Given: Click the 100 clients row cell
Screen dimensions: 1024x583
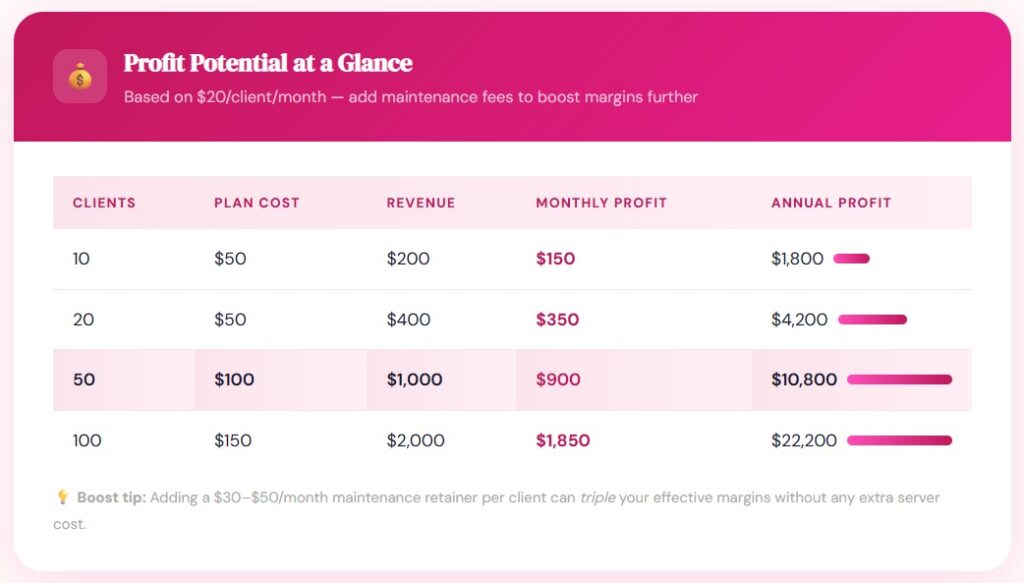Looking at the screenshot, I should (87, 440).
